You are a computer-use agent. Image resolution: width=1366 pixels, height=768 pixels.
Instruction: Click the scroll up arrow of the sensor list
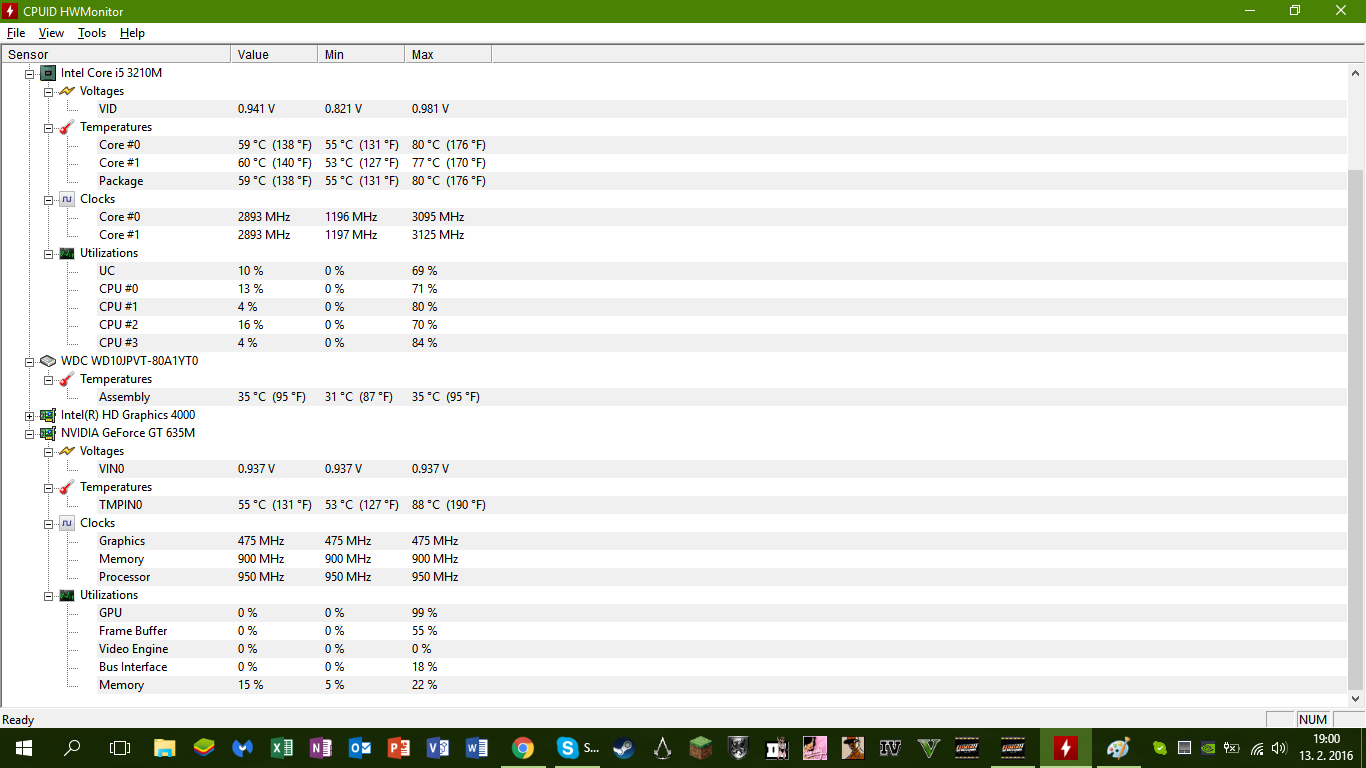1356,73
